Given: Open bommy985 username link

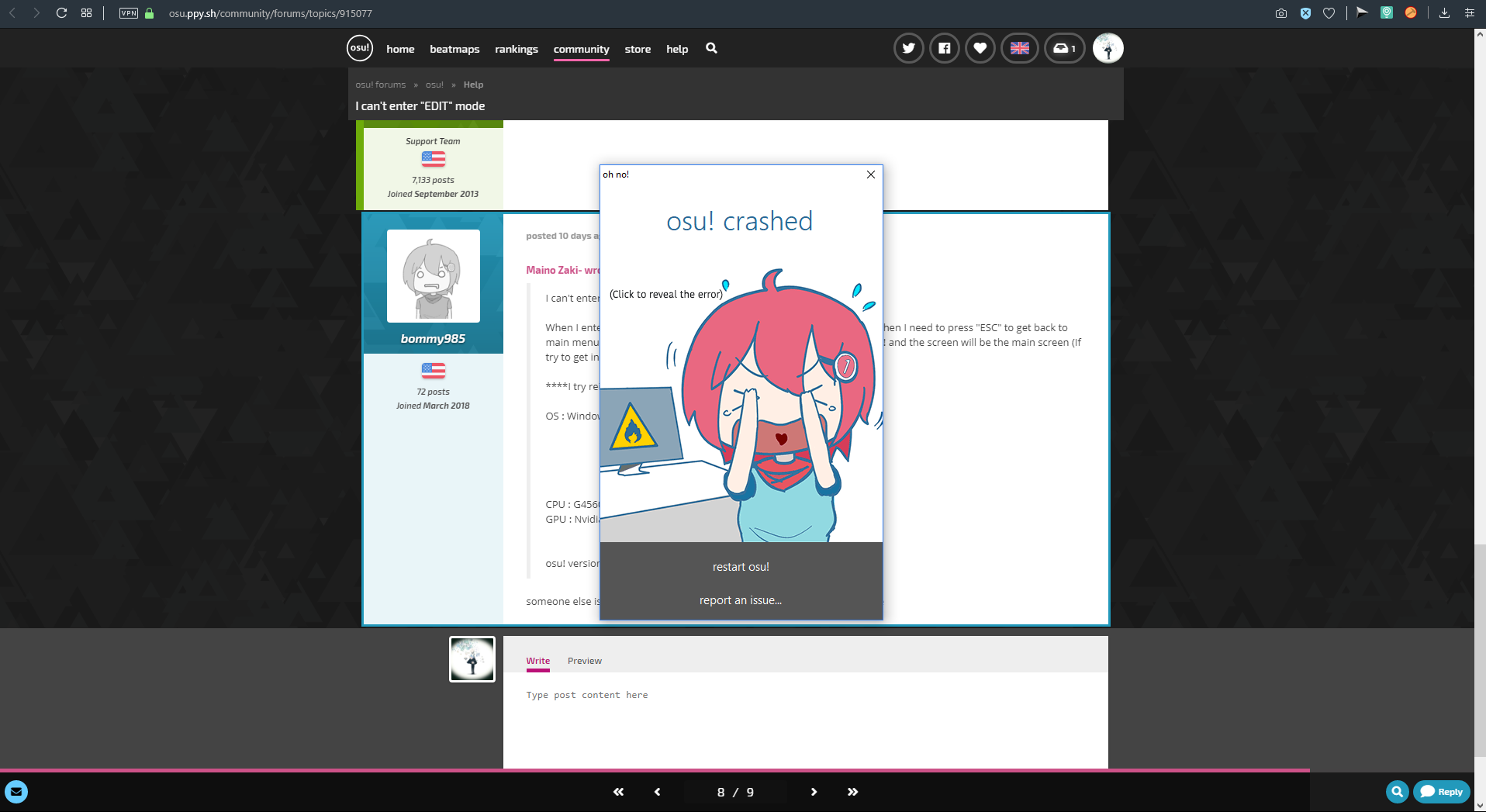Looking at the screenshot, I should coord(434,338).
